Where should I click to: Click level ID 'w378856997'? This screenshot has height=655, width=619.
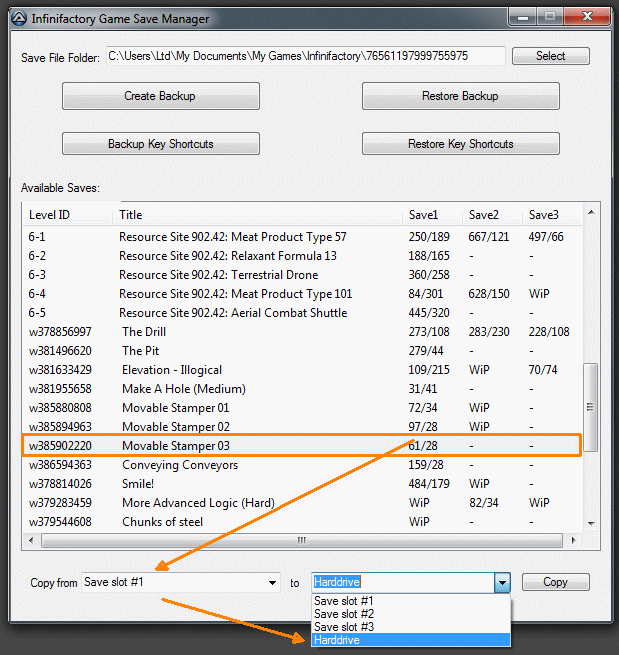[x=60, y=332]
